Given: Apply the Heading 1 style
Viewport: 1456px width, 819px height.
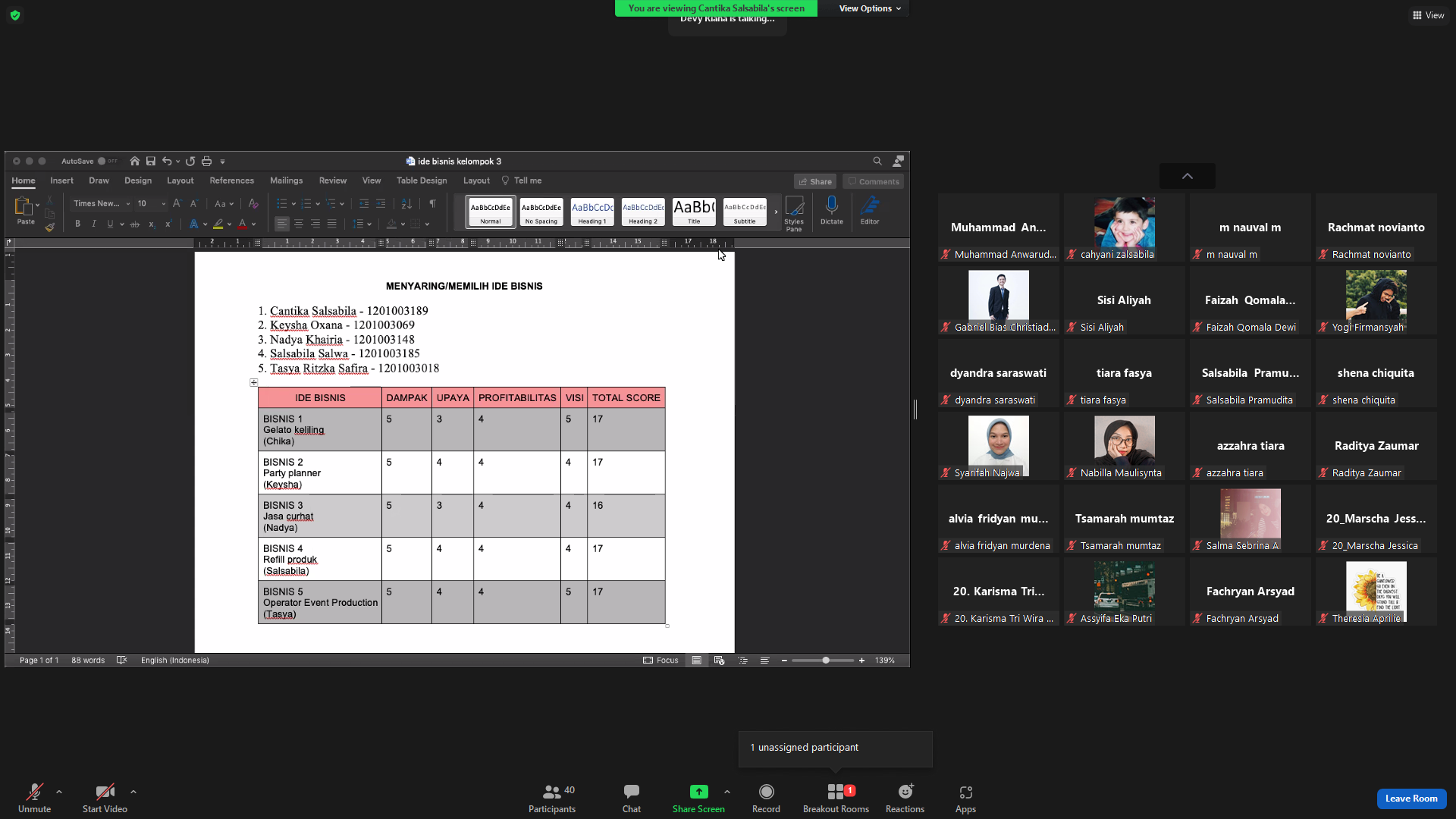Looking at the screenshot, I should (x=591, y=212).
